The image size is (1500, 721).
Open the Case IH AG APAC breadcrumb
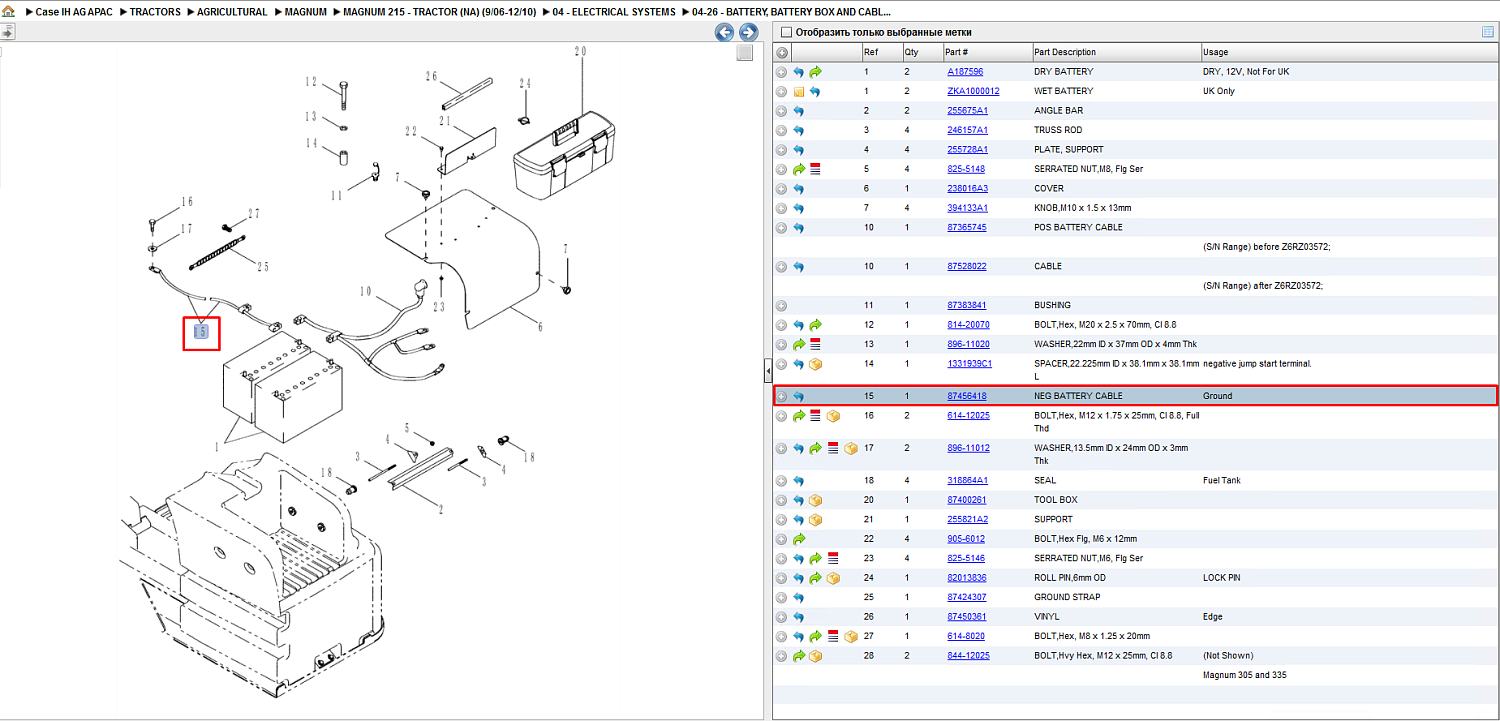pyautogui.click(x=74, y=12)
